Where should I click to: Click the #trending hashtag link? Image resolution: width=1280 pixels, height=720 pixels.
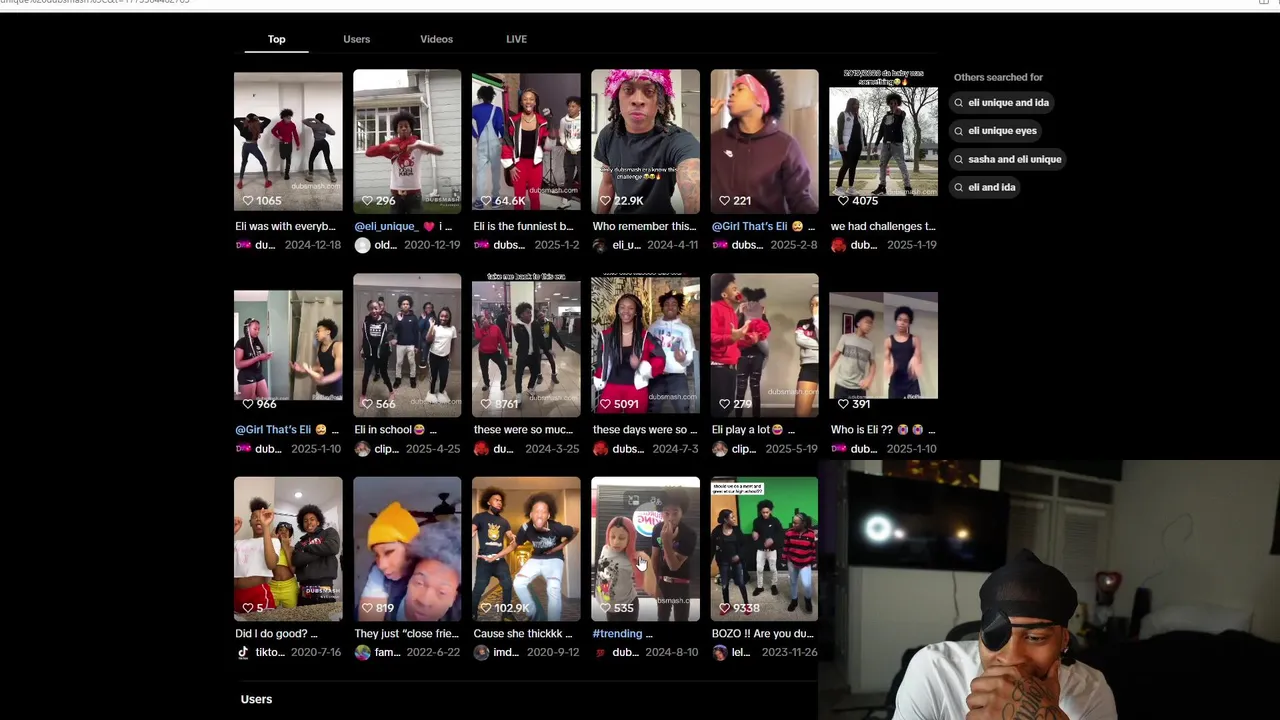(617, 634)
